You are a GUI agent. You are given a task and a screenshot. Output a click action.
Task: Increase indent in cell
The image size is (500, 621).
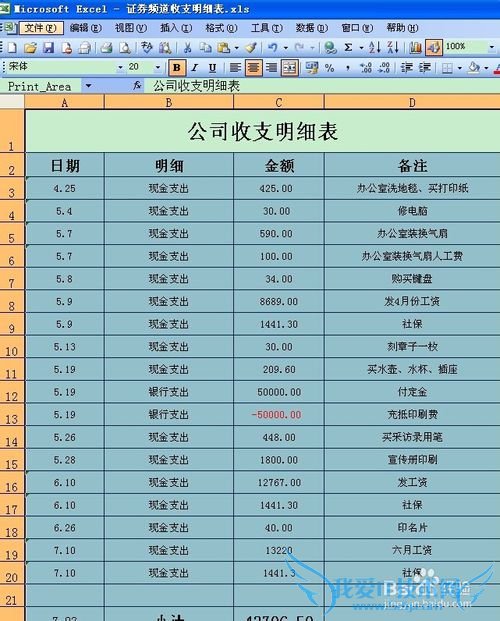pos(425,68)
